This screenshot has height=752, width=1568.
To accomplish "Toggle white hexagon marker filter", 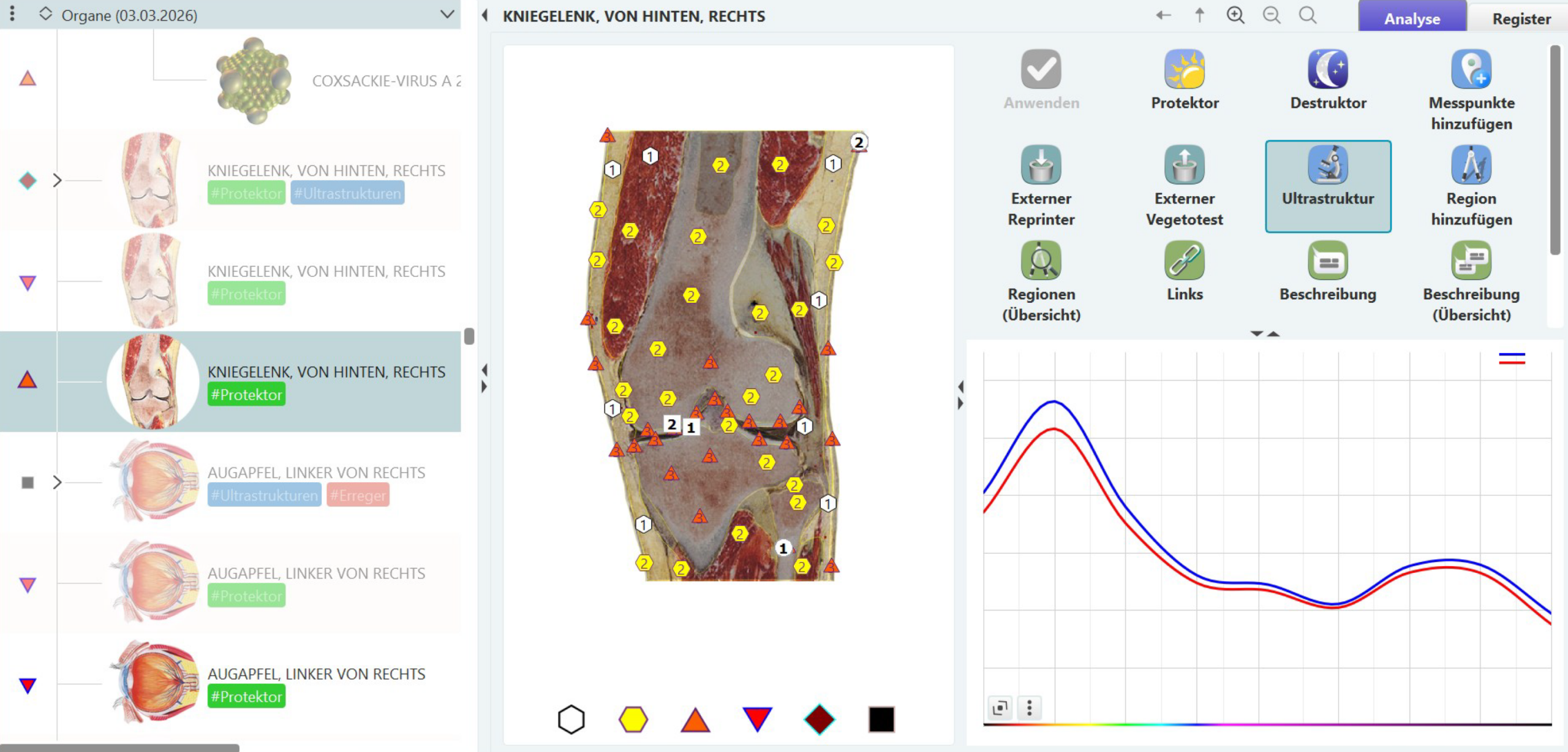I will (x=571, y=719).
